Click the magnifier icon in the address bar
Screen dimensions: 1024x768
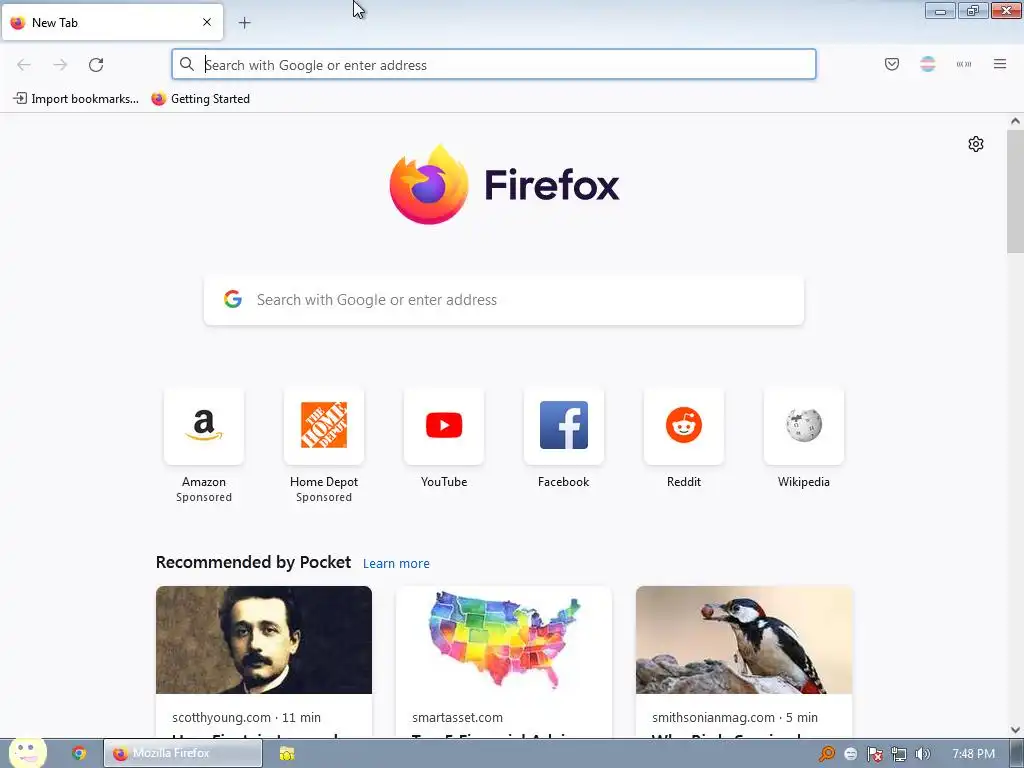click(x=187, y=64)
